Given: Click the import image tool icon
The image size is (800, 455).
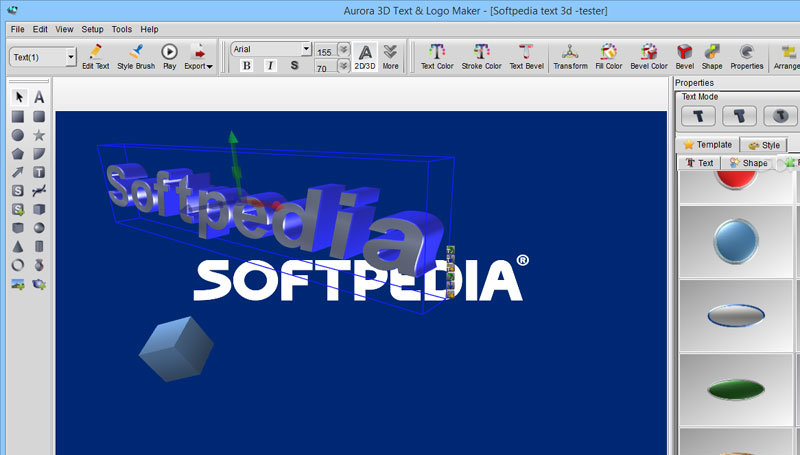Looking at the screenshot, I should 18,284.
